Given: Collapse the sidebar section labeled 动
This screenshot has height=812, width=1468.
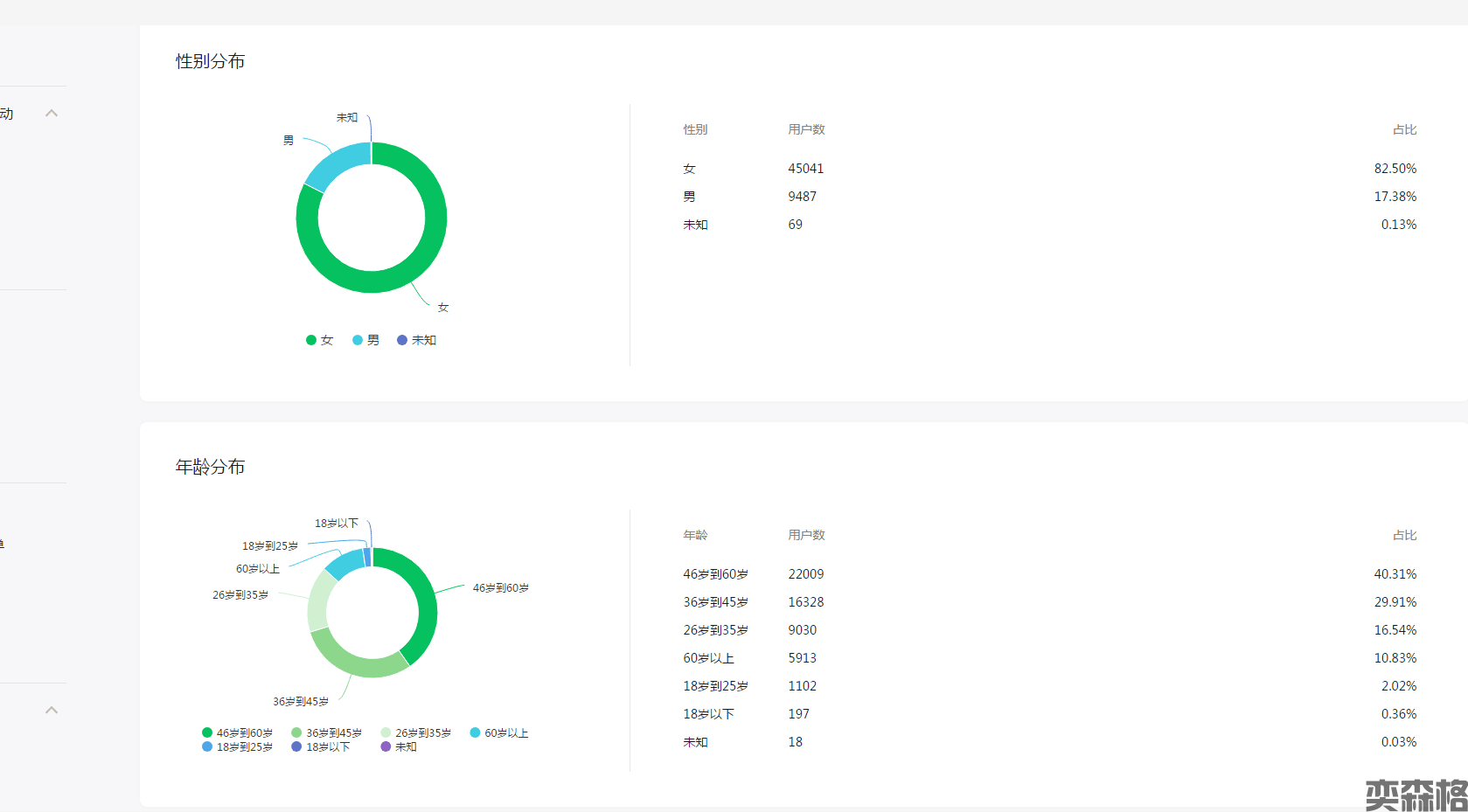Looking at the screenshot, I should point(52,114).
